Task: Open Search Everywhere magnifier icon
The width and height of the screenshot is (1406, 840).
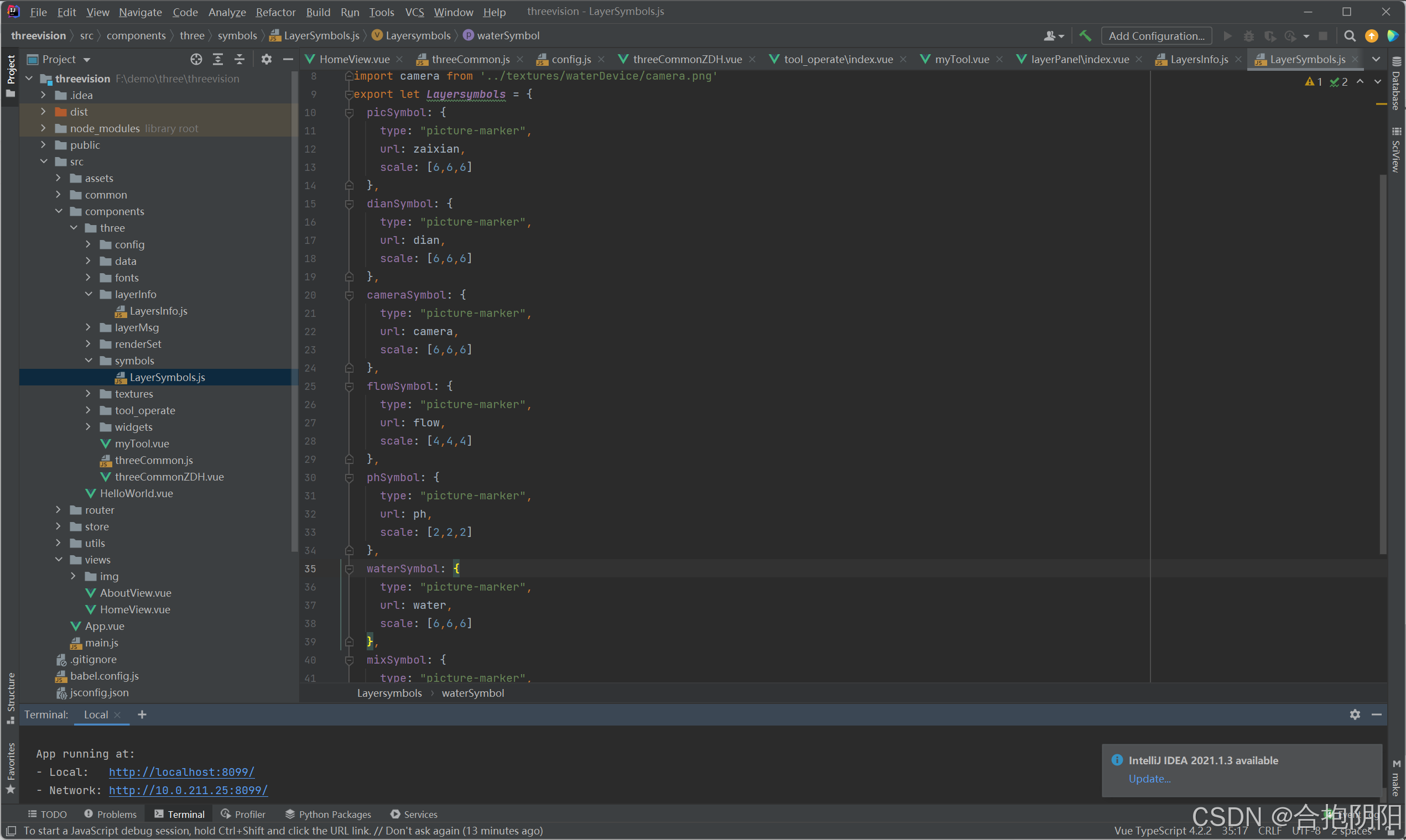Action: [x=1350, y=35]
